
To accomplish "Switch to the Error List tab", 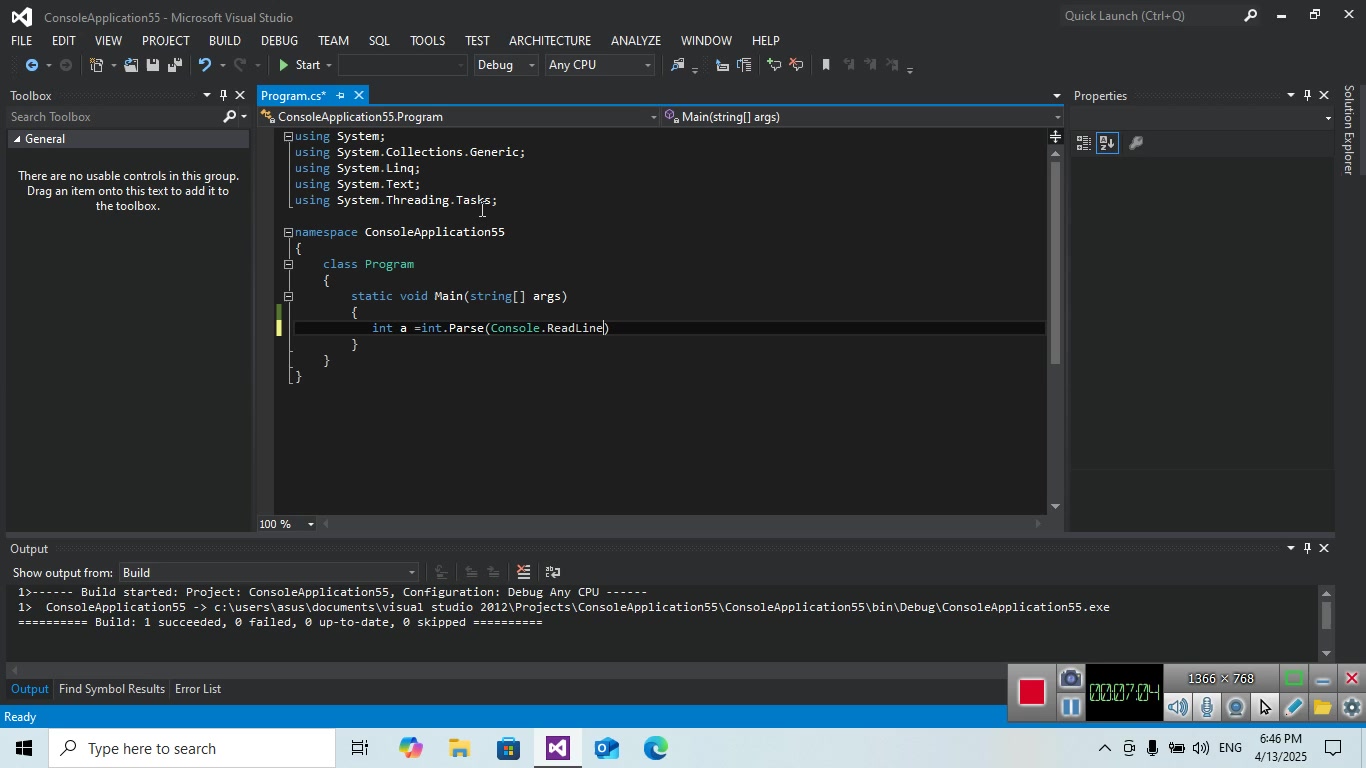I will click(x=197, y=689).
